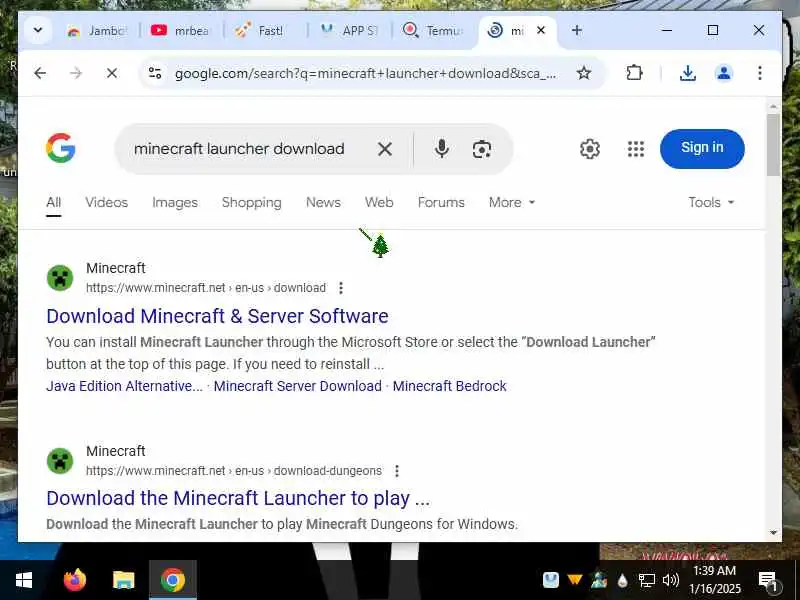Search by image with Lens icon
The image size is (800, 600).
(482, 149)
